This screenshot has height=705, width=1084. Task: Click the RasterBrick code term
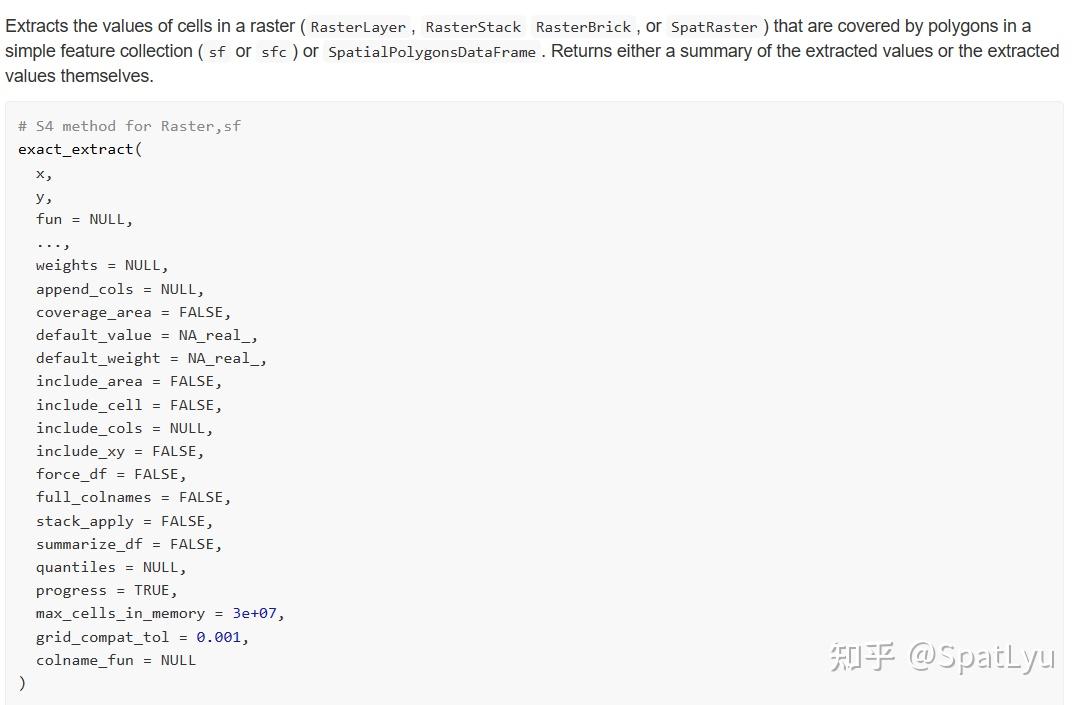tap(583, 27)
